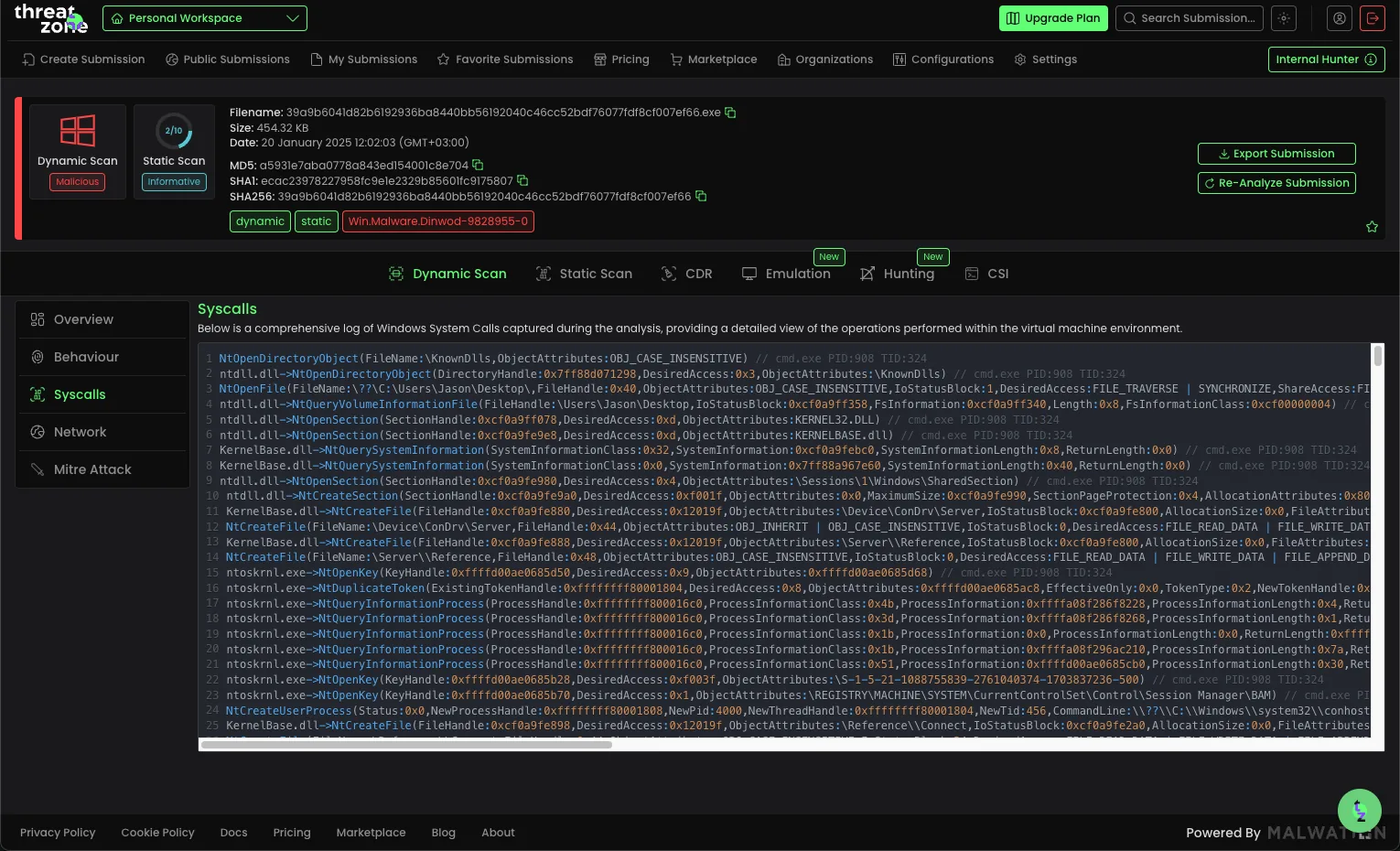
Task: Click the red logout icon
Action: point(1373,18)
